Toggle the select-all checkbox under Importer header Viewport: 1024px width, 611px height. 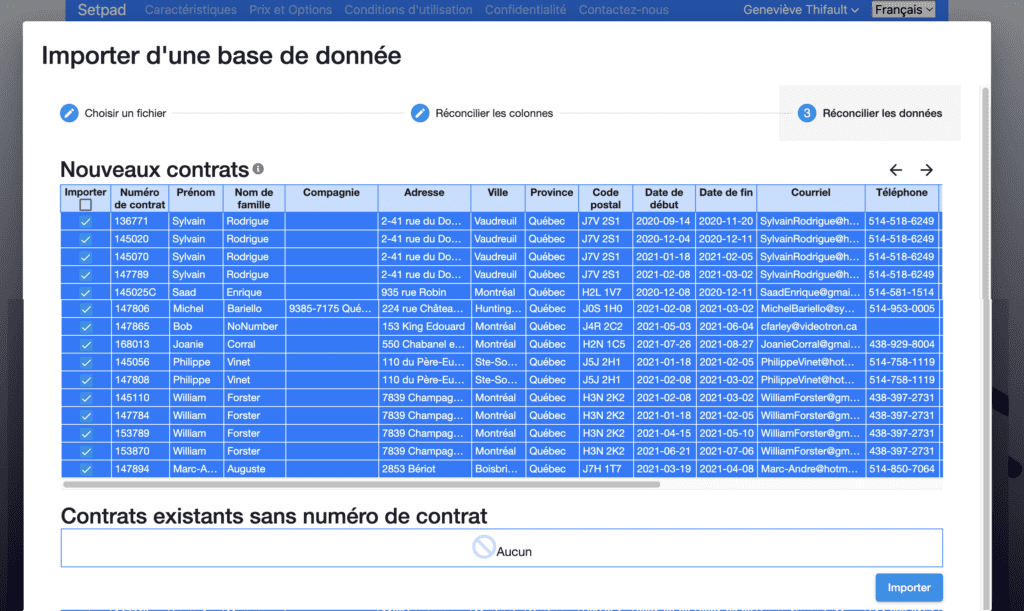pyautogui.click(x=85, y=205)
